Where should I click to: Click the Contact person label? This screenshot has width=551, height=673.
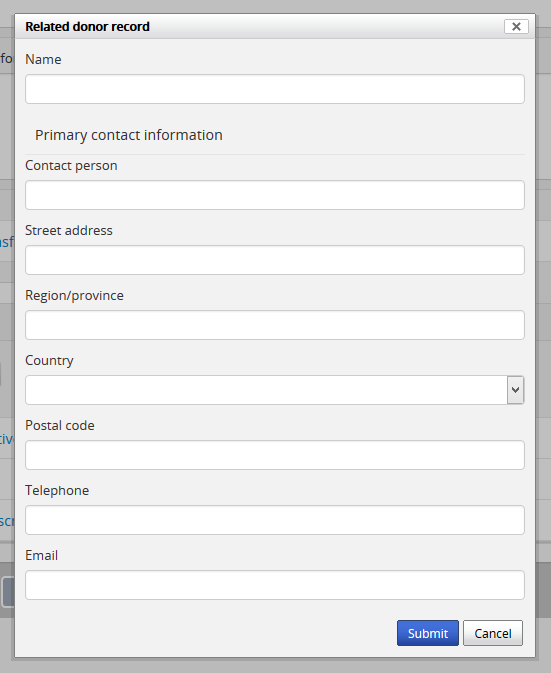71,166
